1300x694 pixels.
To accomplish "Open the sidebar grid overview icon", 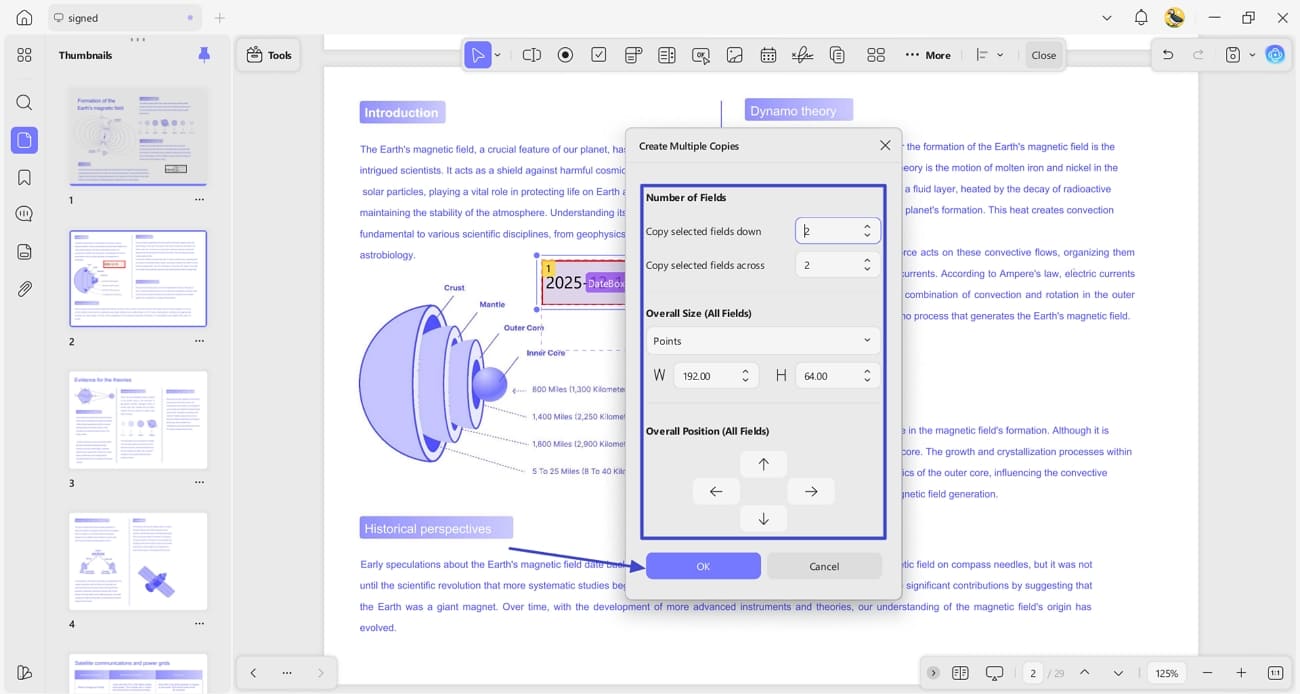I will point(24,55).
